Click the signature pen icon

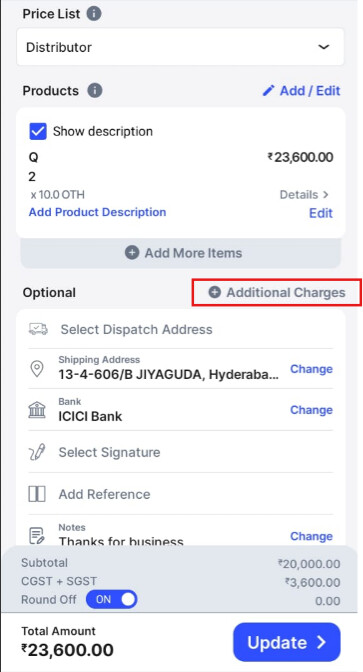click(37, 452)
